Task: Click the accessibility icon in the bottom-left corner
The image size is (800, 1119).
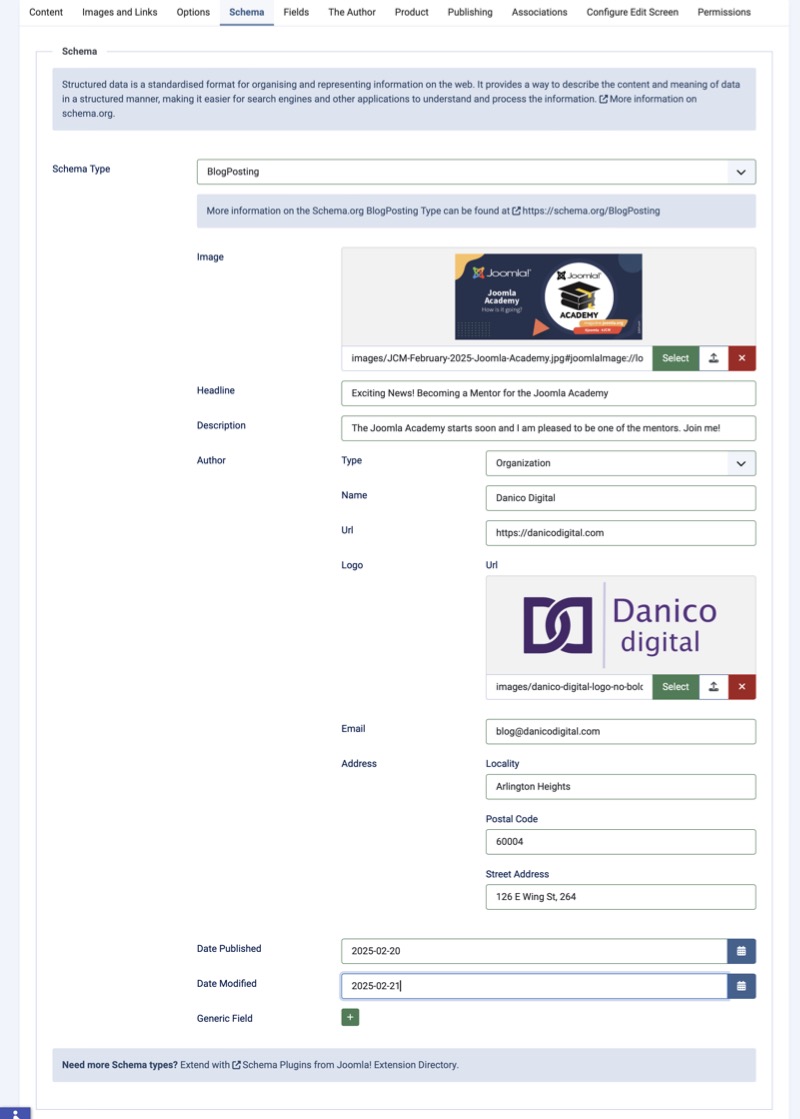Action: tap(15, 1112)
